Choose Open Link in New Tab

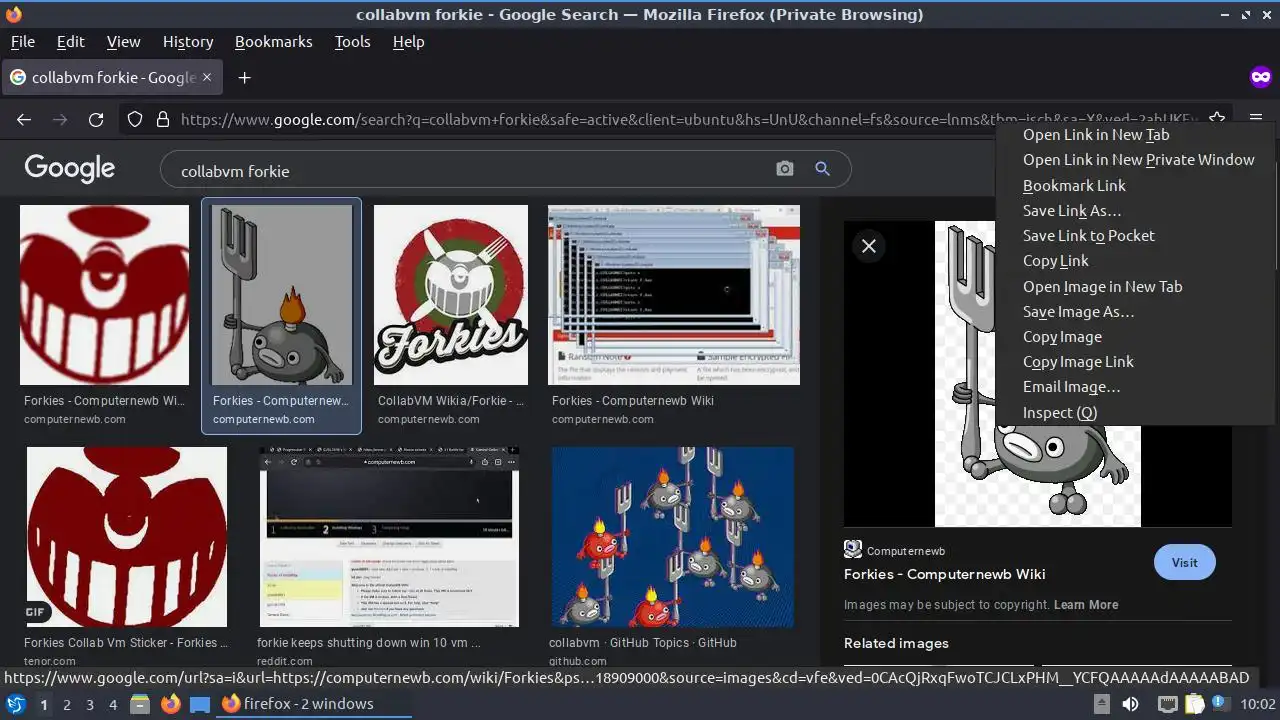1135,135
